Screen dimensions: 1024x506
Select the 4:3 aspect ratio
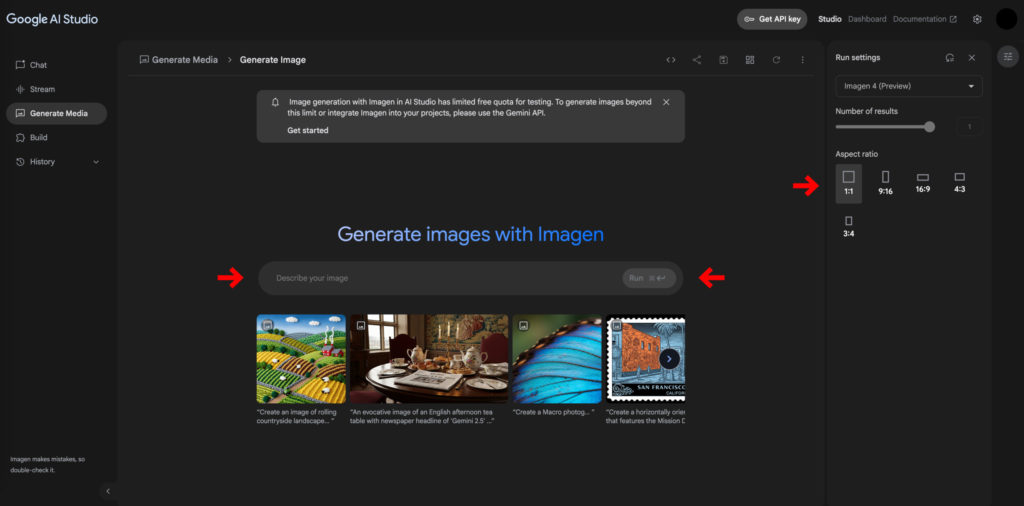pos(959,183)
